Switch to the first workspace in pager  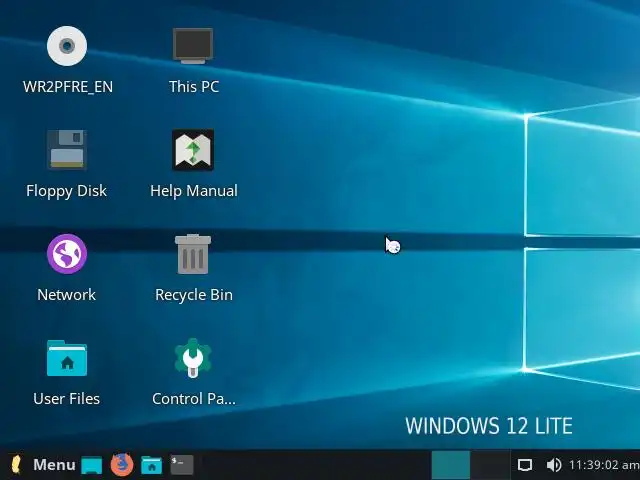tap(451, 465)
